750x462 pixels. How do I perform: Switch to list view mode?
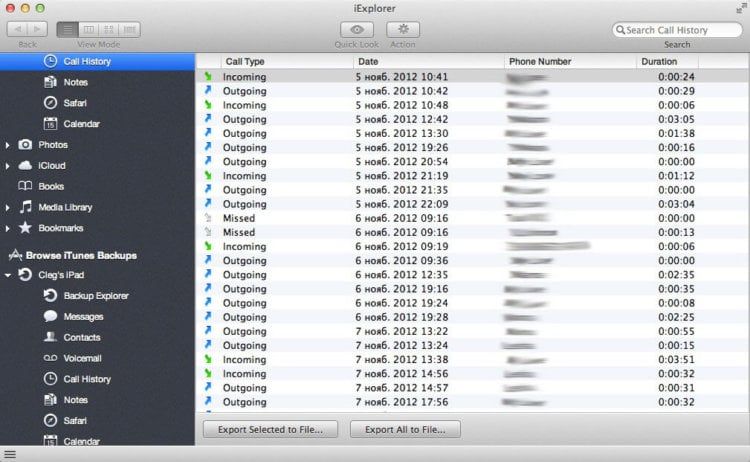tap(67, 30)
